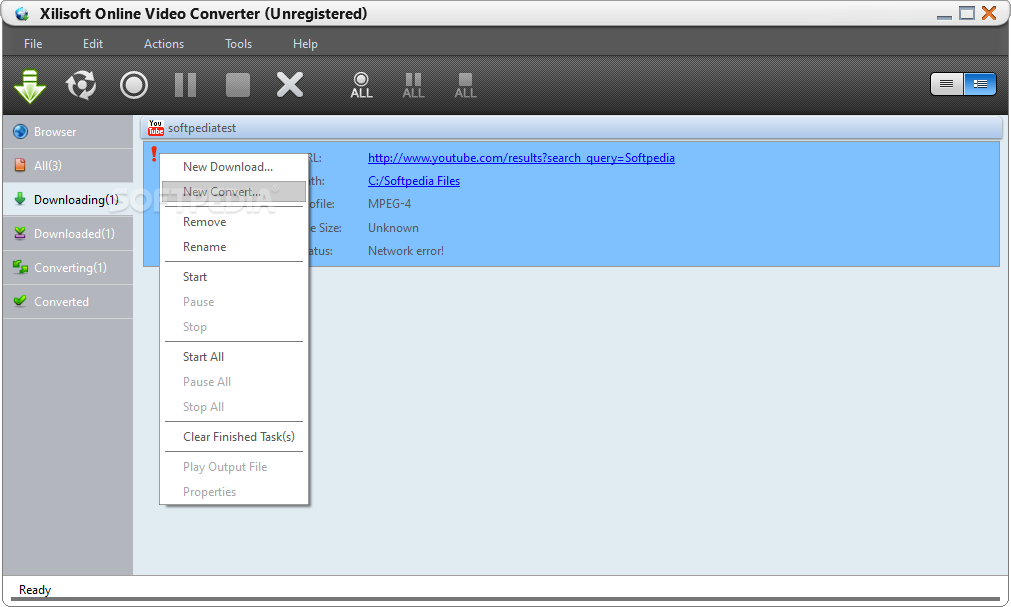This screenshot has height=607, width=1011.
Task: Click the Pause toolbar icon
Action: click(x=186, y=85)
